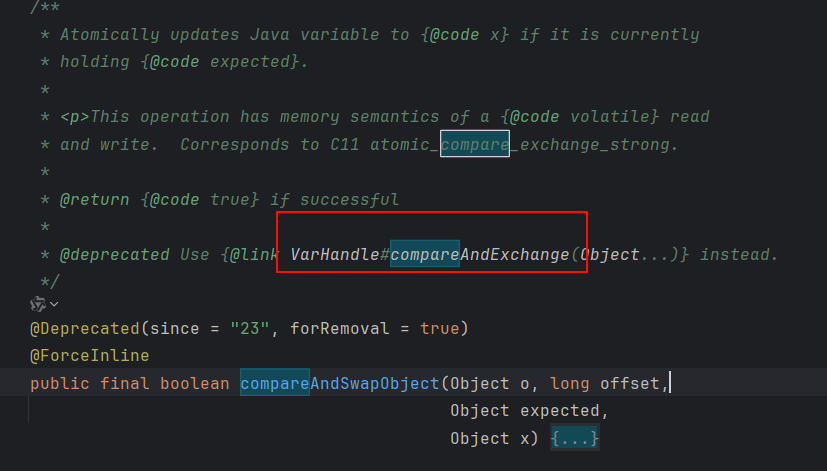
Task: Click the word 'volatile' in the comment
Action: 609,117
